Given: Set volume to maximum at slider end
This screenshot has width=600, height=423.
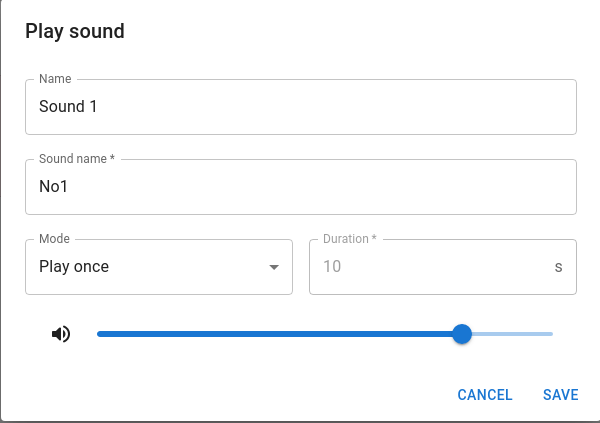Looking at the screenshot, I should coord(551,334).
